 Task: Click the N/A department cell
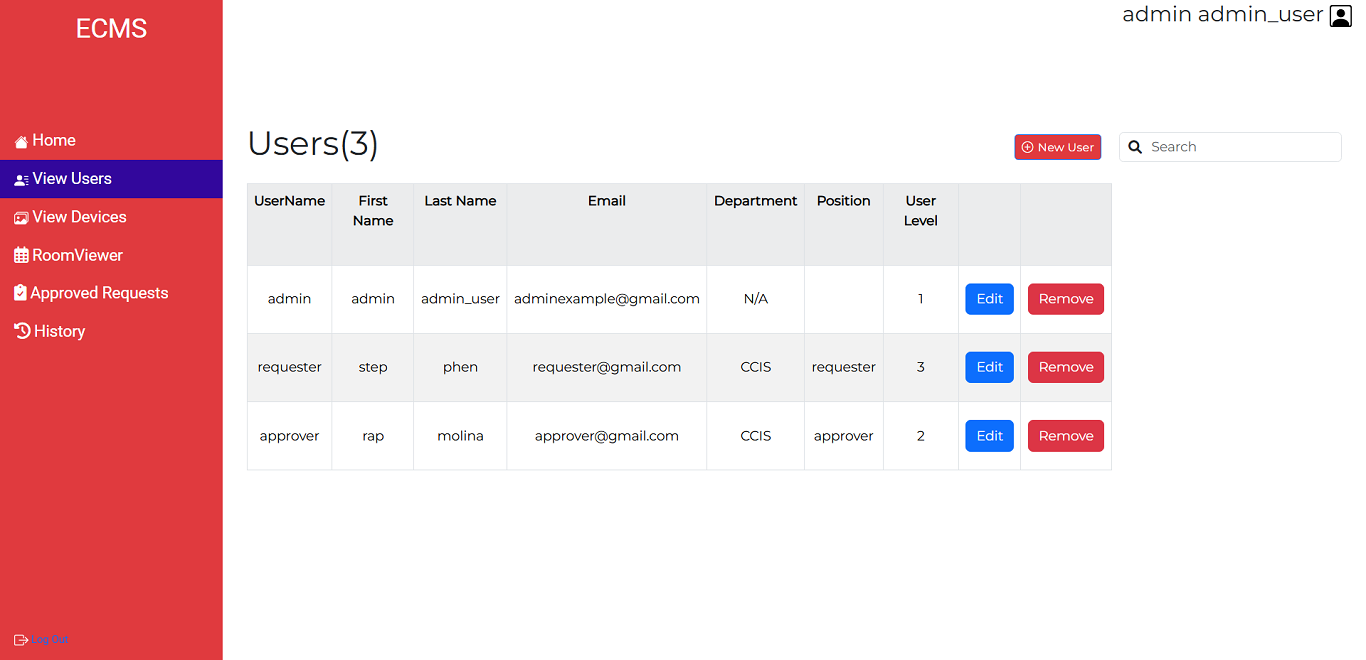tap(756, 299)
